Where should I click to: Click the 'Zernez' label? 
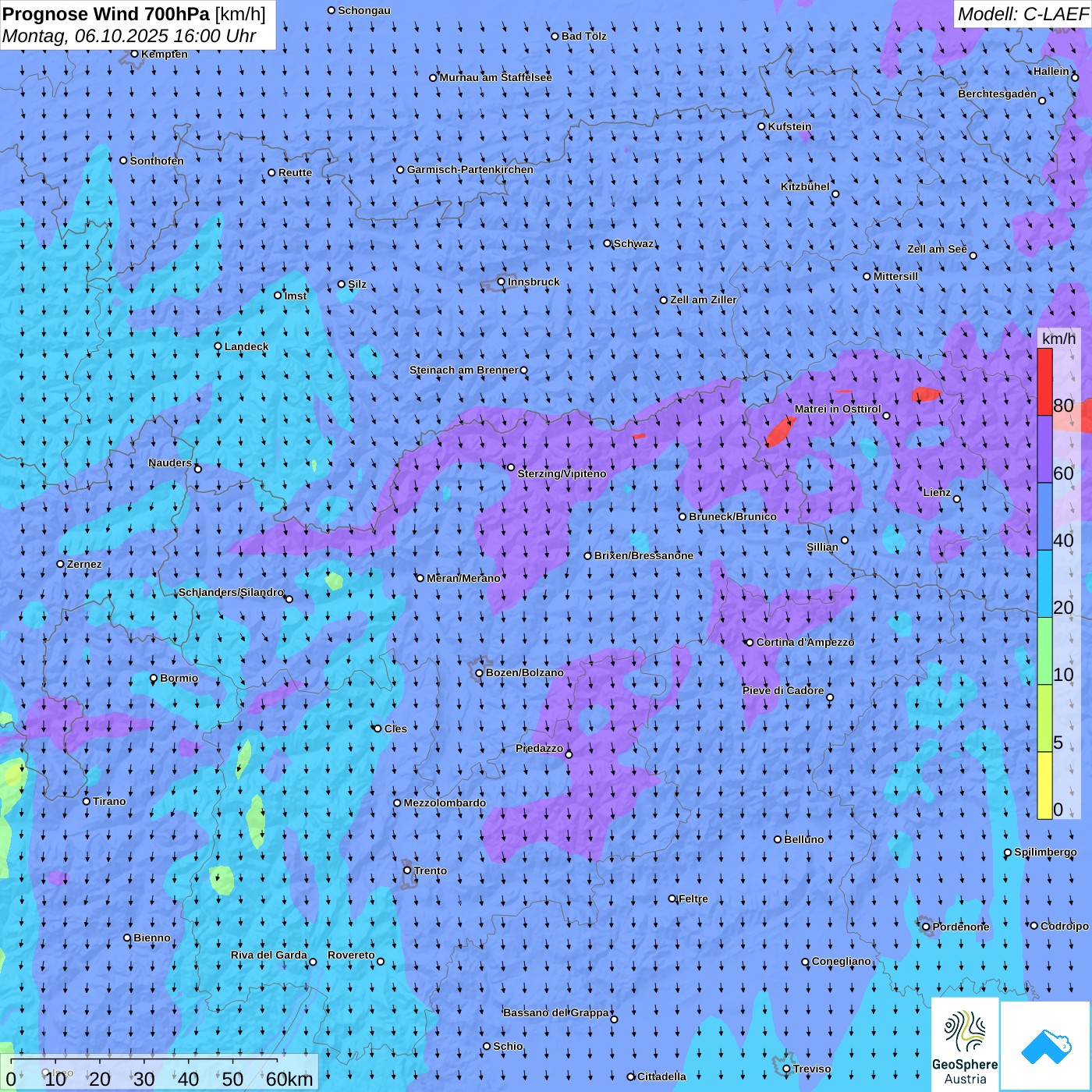[x=84, y=564]
